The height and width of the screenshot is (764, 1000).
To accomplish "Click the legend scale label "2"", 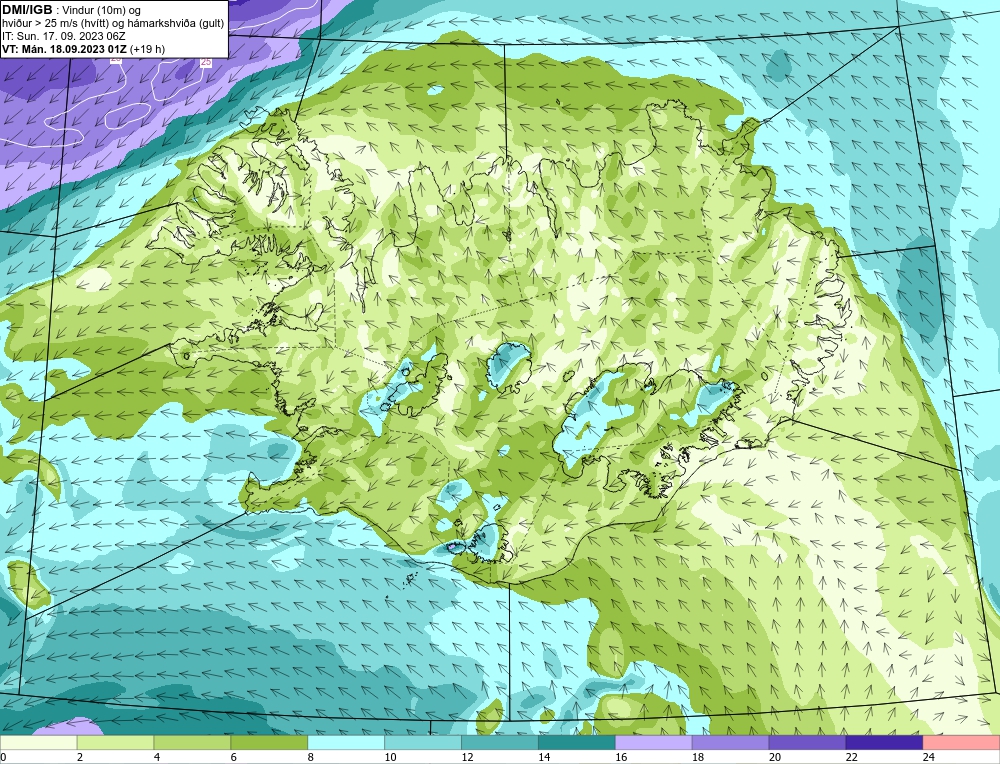I will tap(80, 757).
